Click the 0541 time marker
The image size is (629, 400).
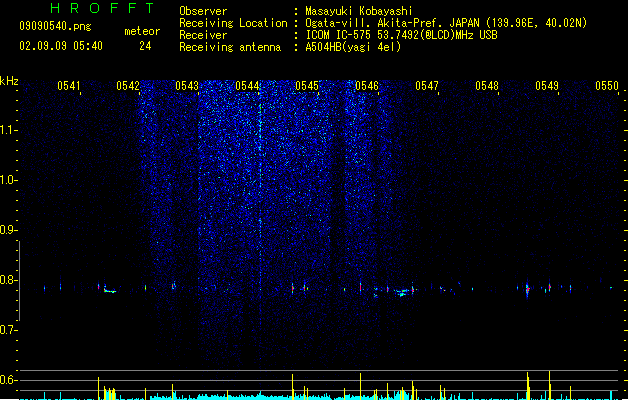click(69, 85)
